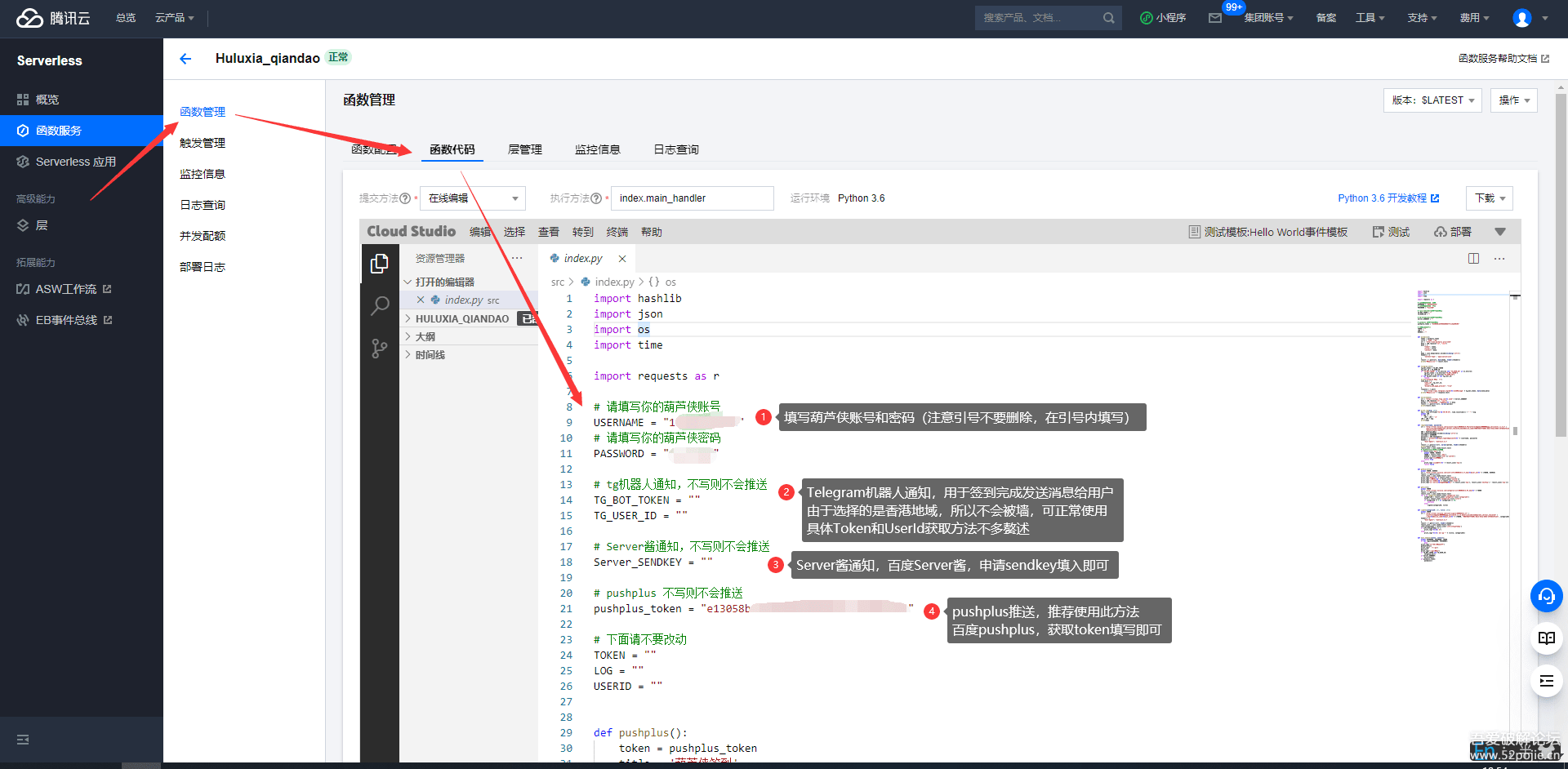
Task: Open the Source Control icon in Cloud Studio
Action: 380,349
